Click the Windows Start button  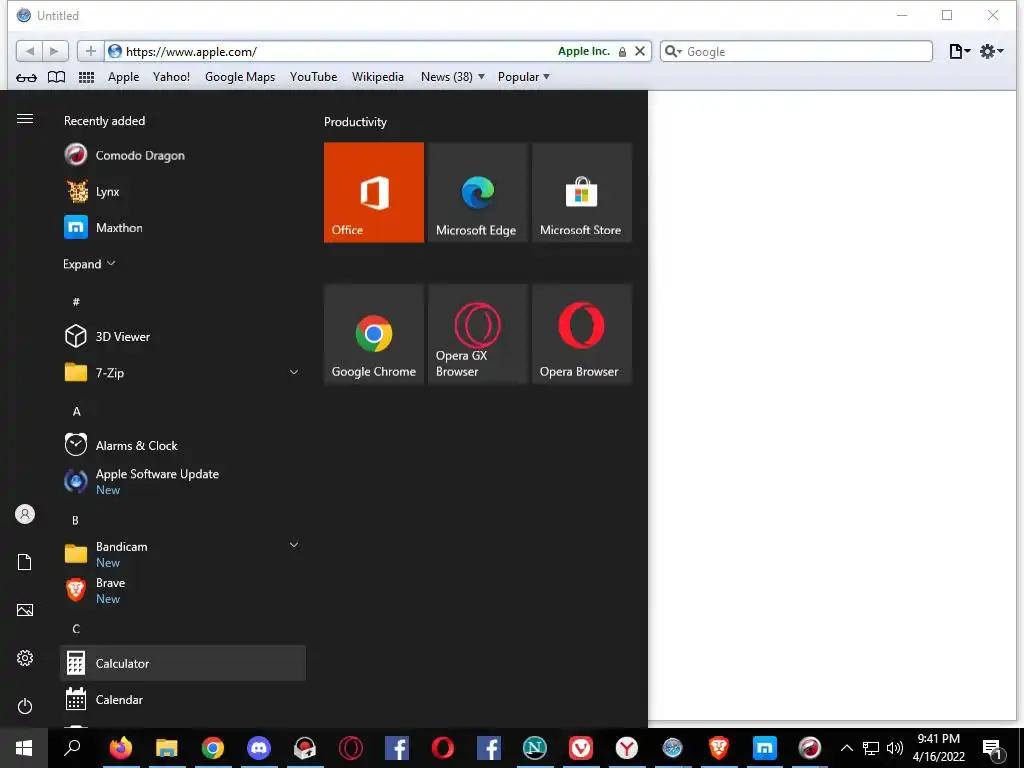click(24, 748)
